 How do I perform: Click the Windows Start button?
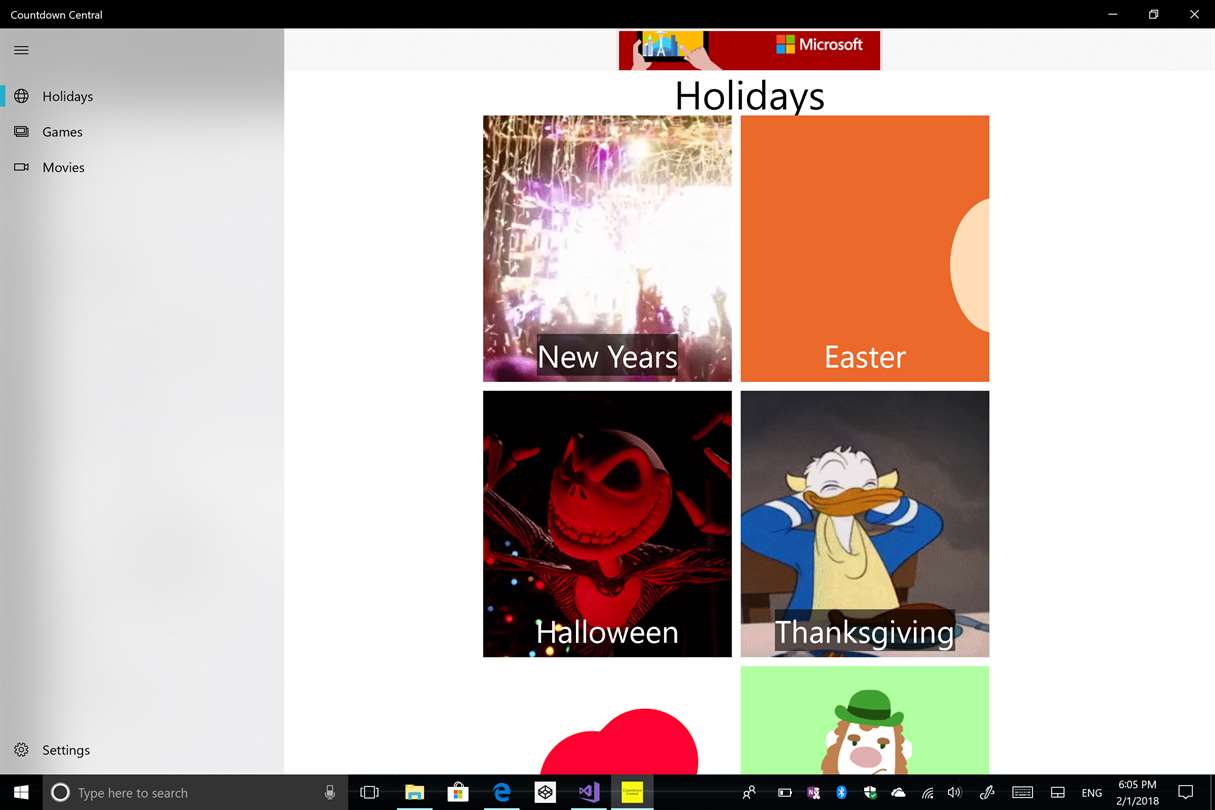(21, 792)
